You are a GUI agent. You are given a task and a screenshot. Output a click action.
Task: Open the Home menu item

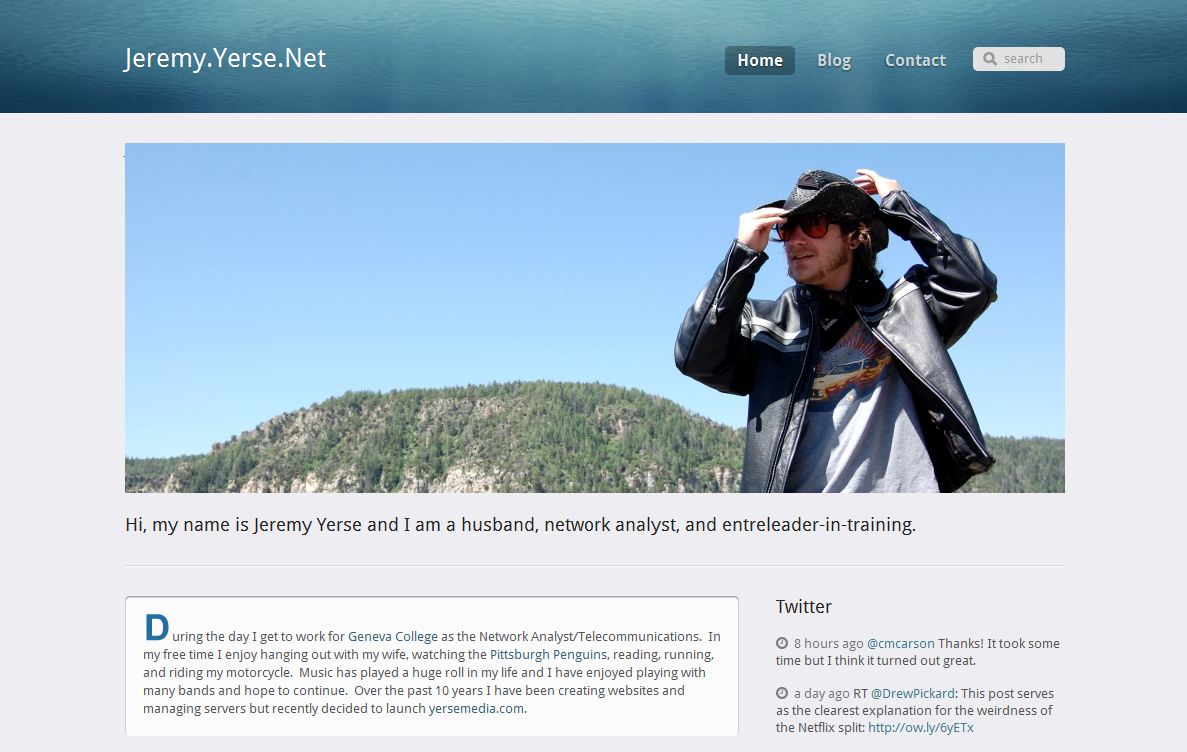(x=759, y=61)
